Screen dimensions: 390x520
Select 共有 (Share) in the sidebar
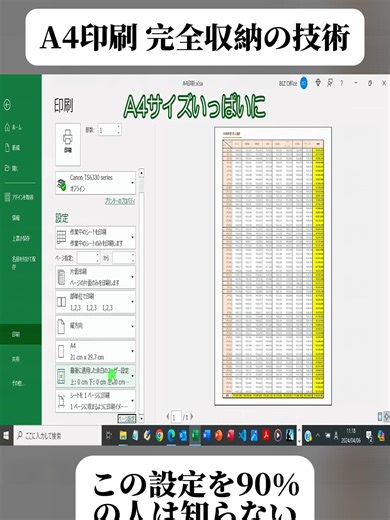pyautogui.click(x=16, y=359)
